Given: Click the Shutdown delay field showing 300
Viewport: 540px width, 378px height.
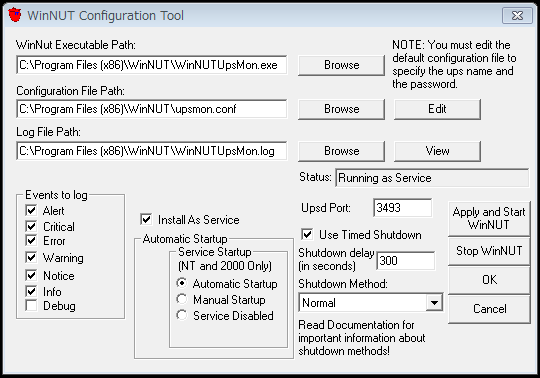Looking at the screenshot, I should coord(405,261).
